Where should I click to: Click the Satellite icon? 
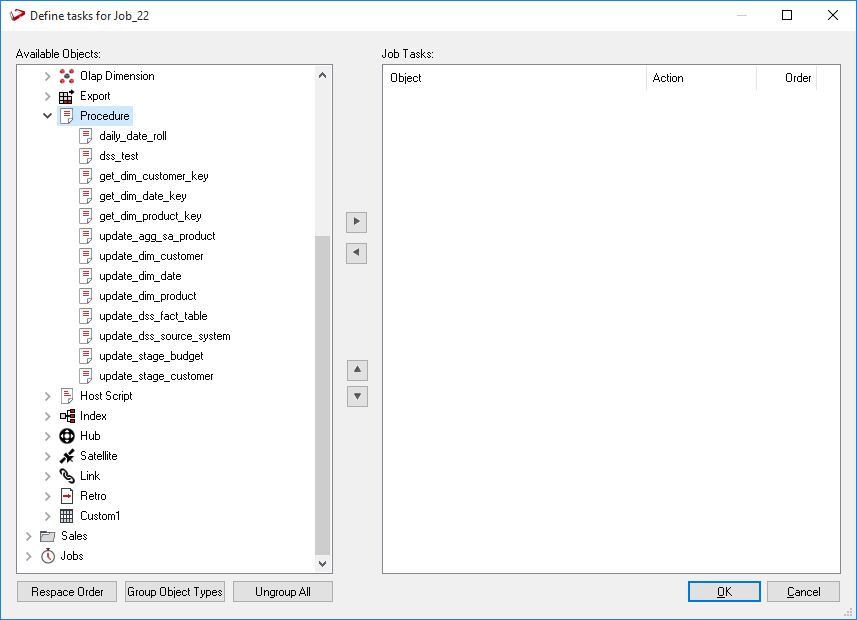(67, 456)
